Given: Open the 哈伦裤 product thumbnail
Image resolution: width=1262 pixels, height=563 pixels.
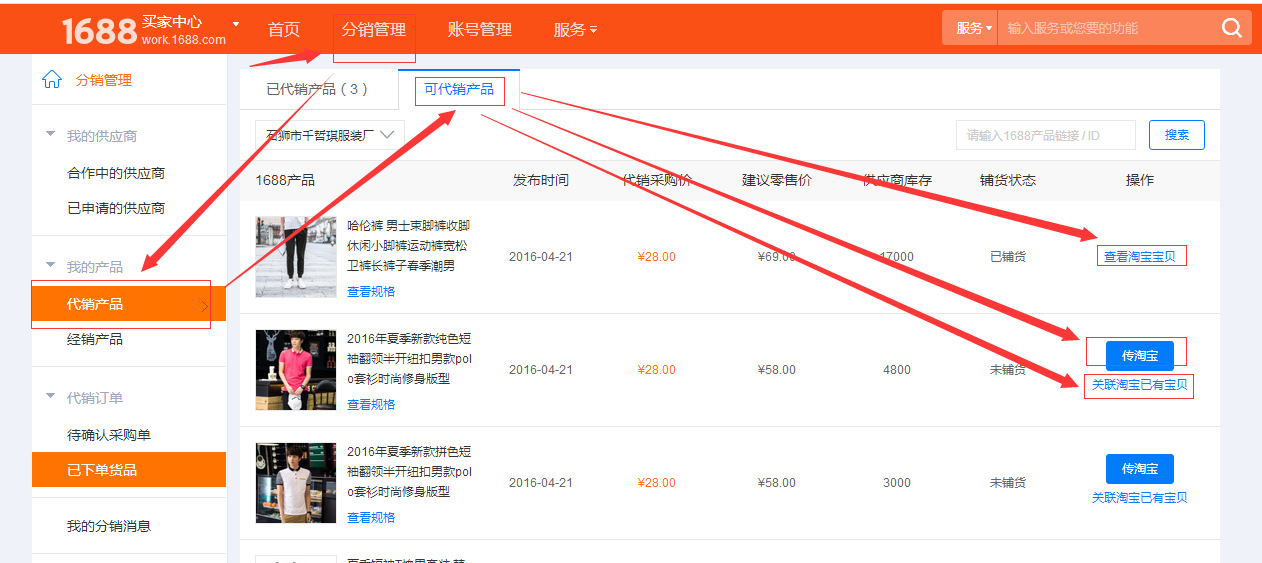Looking at the screenshot, I should (296, 257).
